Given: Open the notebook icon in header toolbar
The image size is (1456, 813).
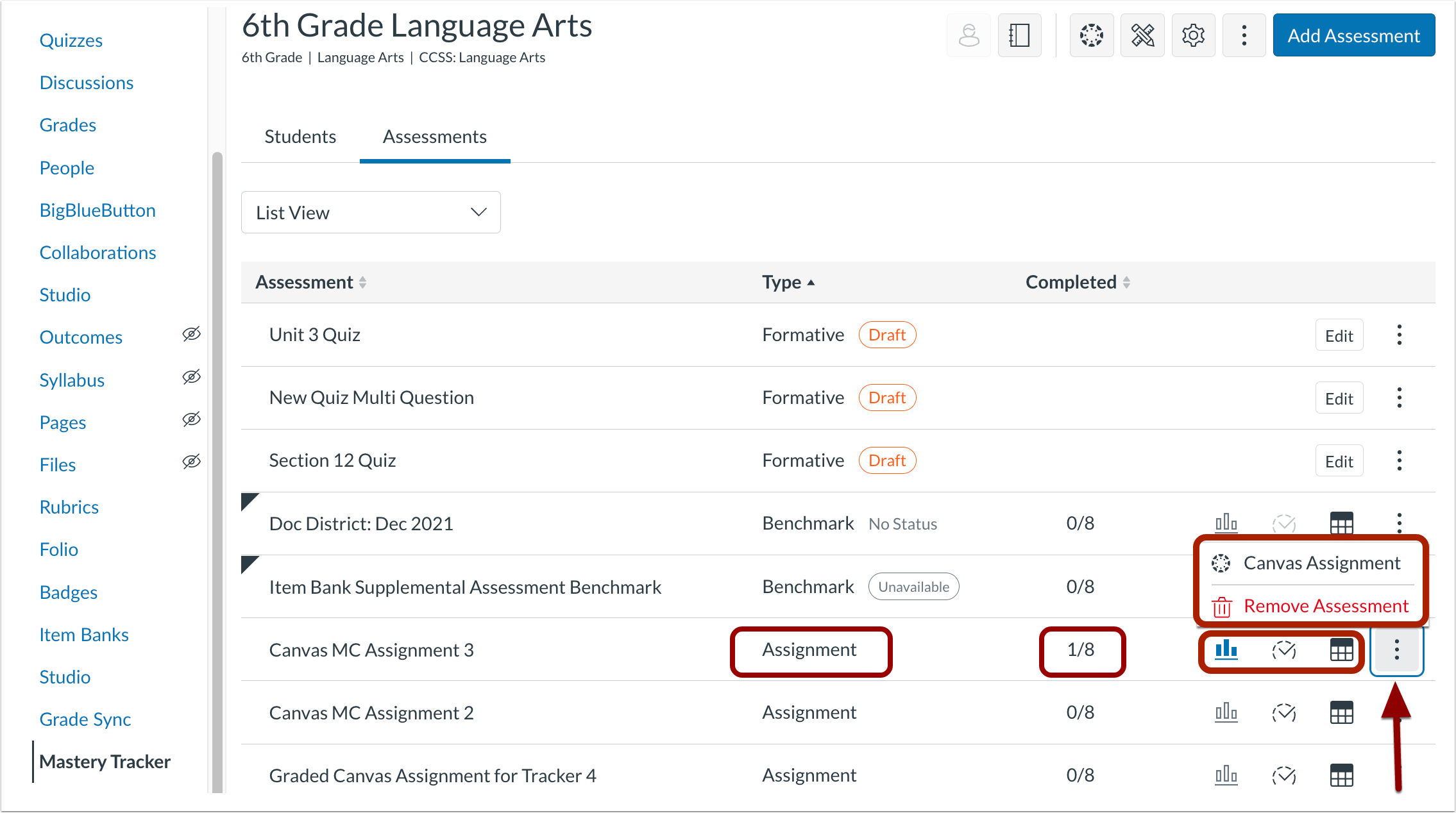Looking at the screenshot, I should click(1019, 35).
